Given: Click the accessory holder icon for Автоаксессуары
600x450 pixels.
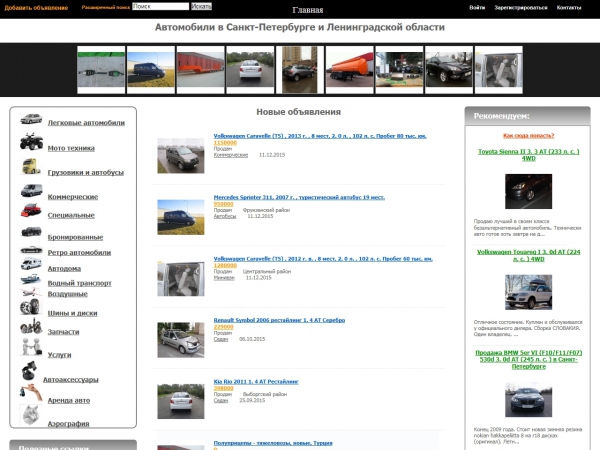Looking at the screenshot, I should pos(29,370).
